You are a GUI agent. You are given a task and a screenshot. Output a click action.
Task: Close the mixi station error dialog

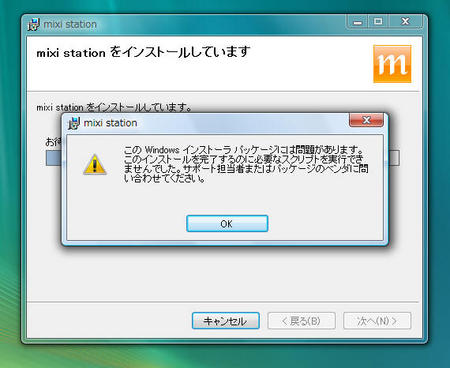coord(366,120)
